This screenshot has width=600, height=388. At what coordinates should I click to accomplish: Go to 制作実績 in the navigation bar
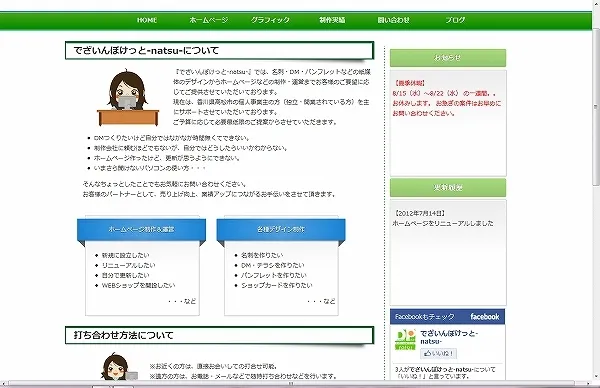tap(332, 20)
